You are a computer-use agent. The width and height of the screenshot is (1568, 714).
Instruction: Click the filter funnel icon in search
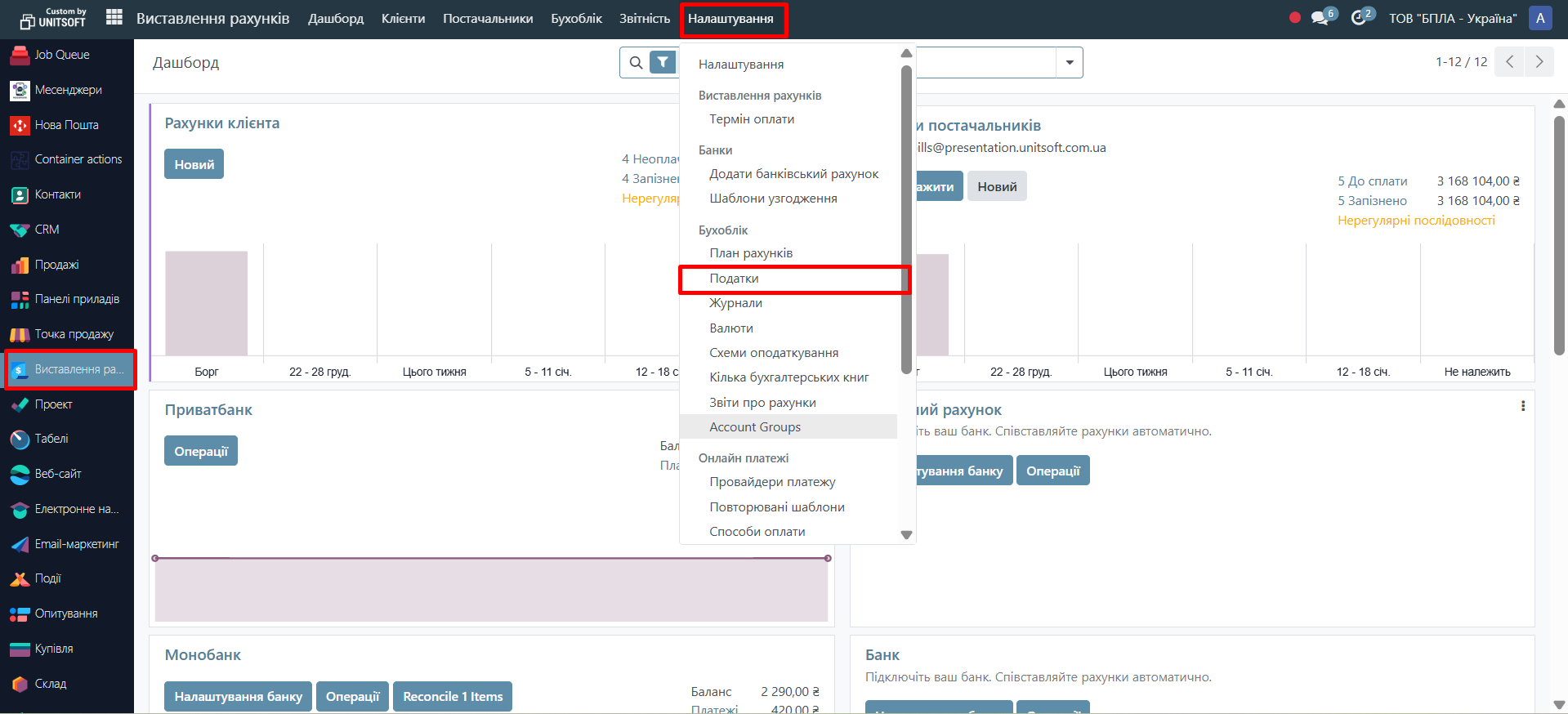point(663,62)
